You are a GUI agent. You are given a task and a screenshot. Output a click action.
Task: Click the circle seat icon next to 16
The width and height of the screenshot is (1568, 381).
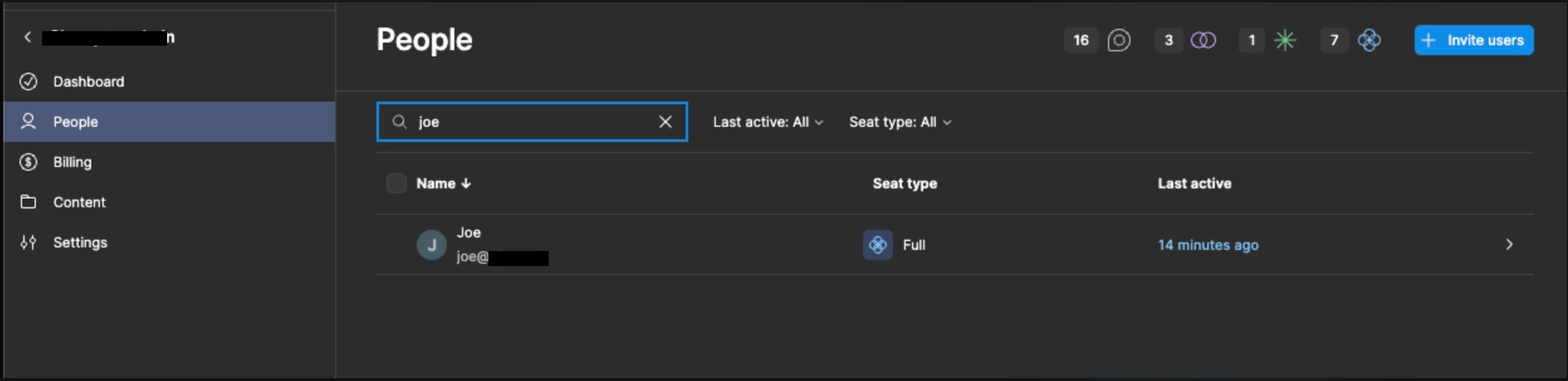tap(1119, 40)
